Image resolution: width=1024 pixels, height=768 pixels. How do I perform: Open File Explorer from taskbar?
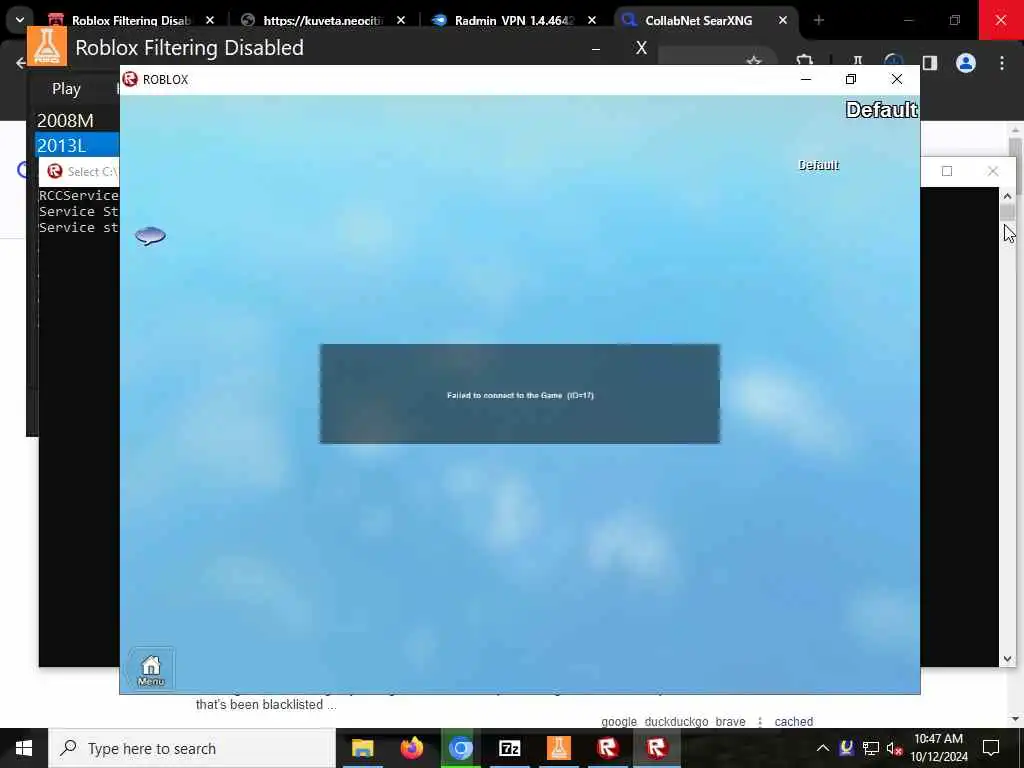[362, 748]
